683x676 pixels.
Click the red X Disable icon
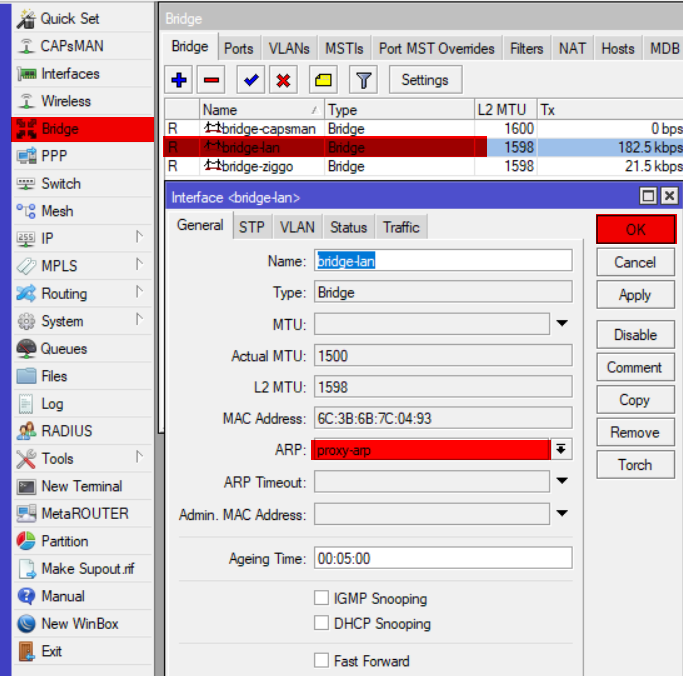pos(284,80)
